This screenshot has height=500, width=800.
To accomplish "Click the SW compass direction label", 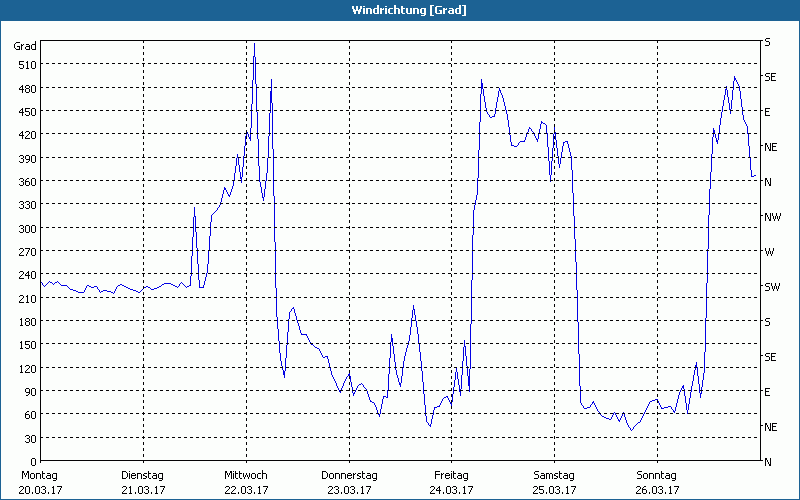I will pyautogui.click(x=772, y=287).
